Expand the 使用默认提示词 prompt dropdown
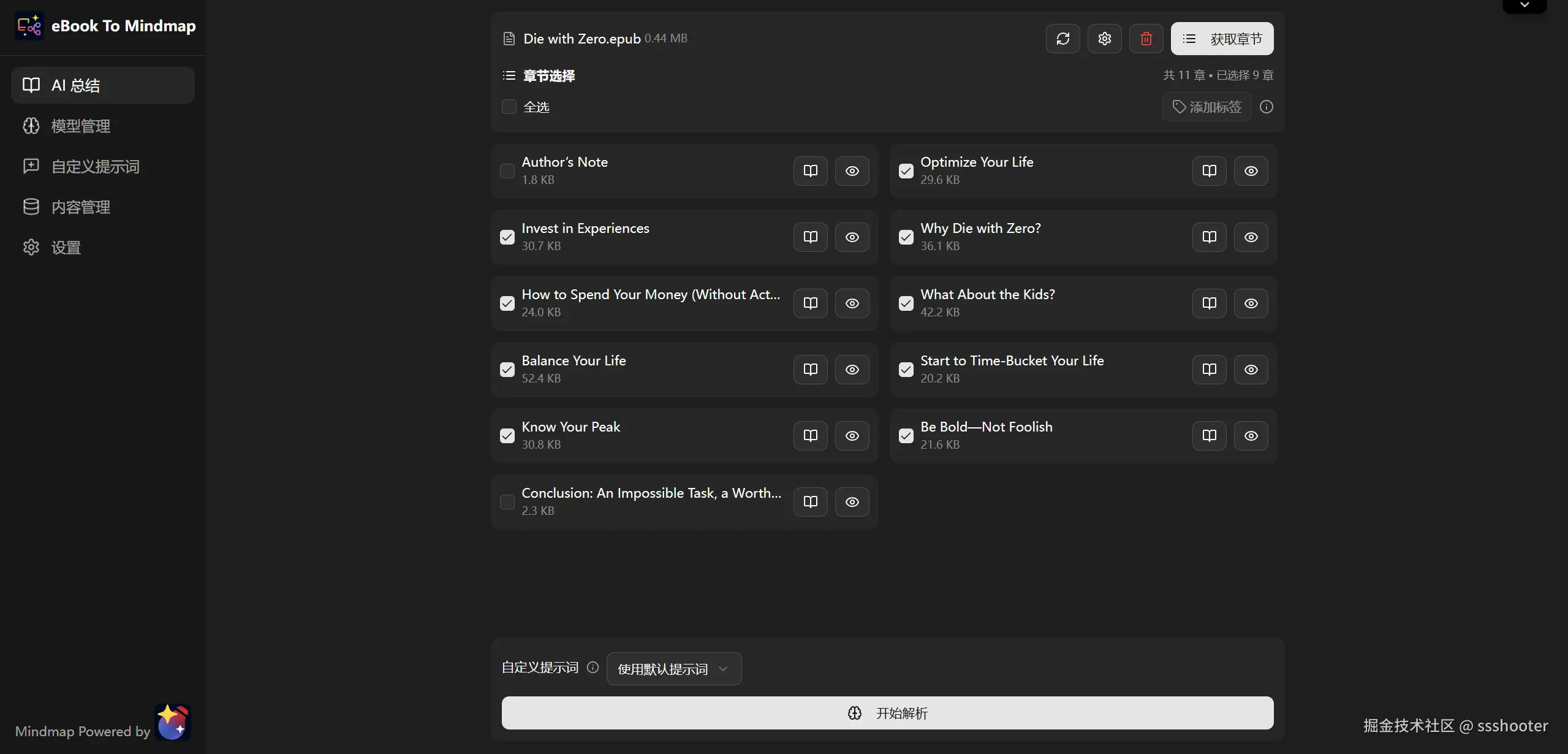Screen dimensions: 1568x754 pyautogui.click(x=673, y=669)
